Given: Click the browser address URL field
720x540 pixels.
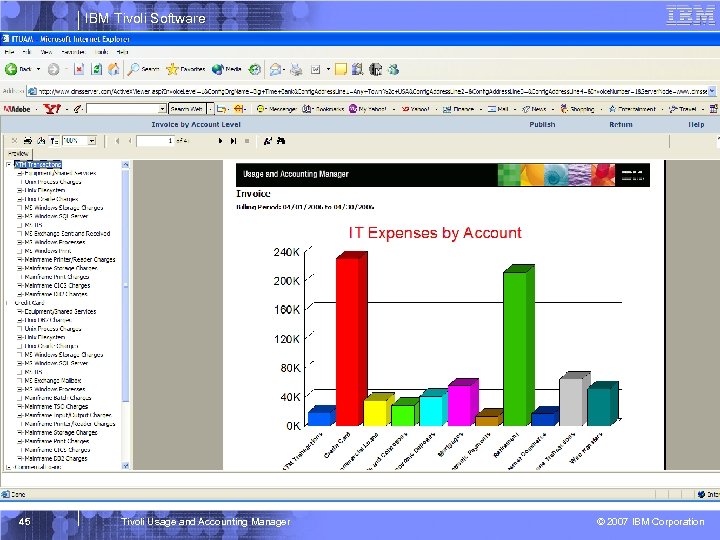Looking at the screenshot, I should click(372, 91).
